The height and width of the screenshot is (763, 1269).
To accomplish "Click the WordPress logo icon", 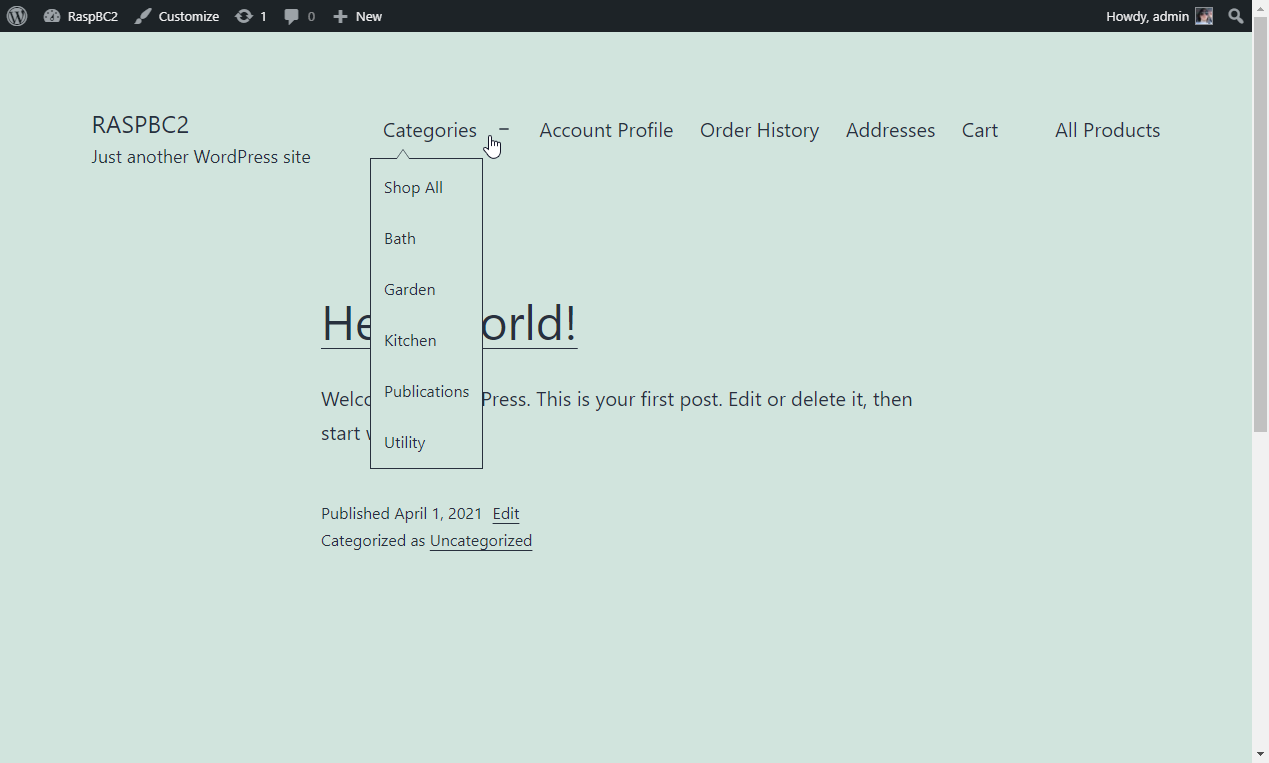I will click(x=17, y=16).
